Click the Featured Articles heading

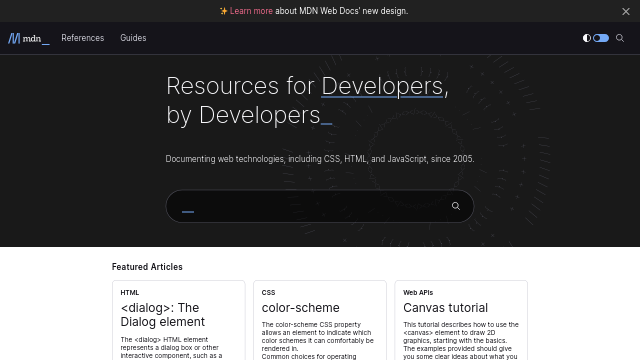pyautogui.click(x=147, y=267)
